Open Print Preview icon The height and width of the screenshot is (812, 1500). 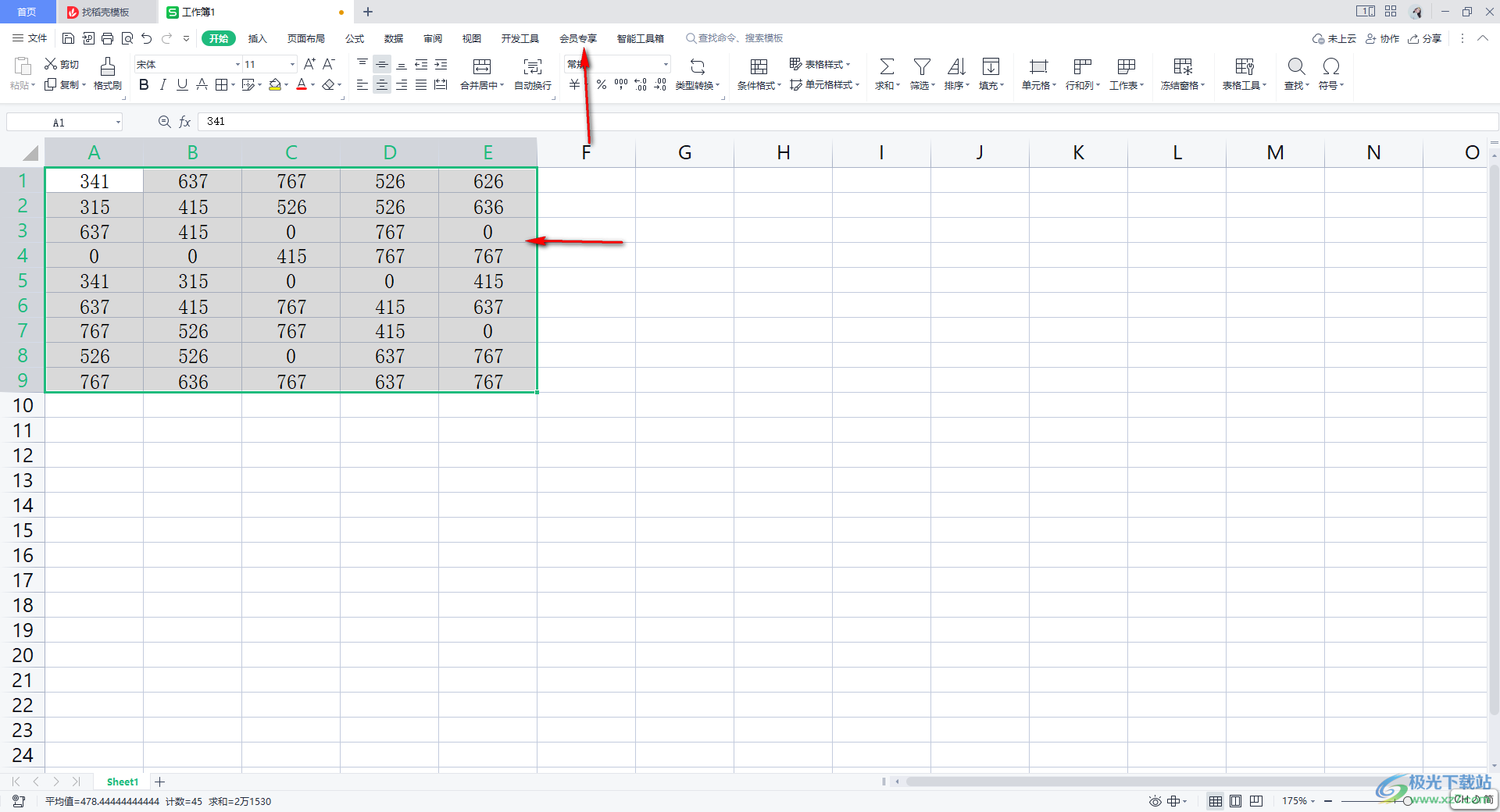[x=127, y=38]
